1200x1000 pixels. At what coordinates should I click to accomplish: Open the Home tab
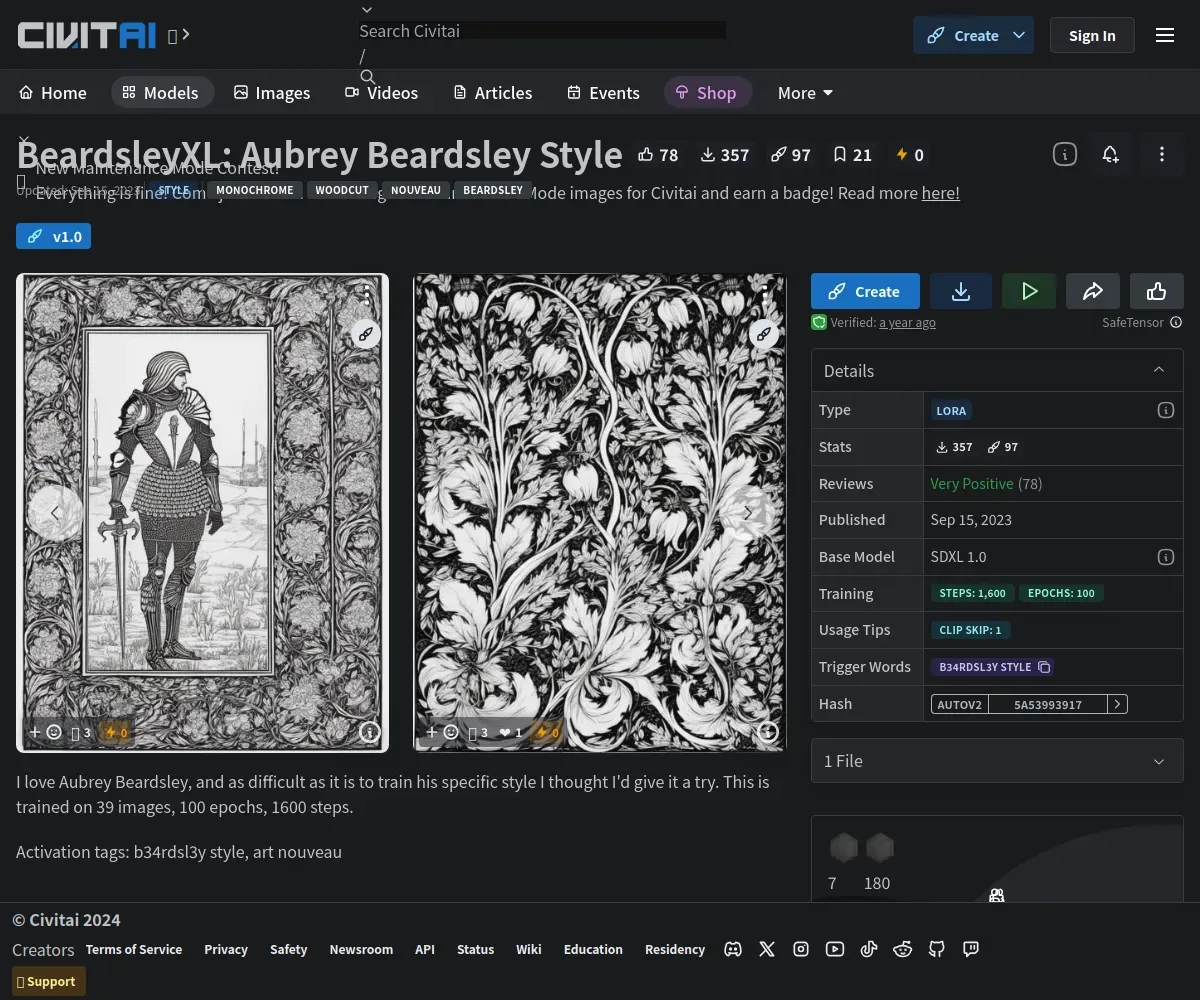point(53,93)
